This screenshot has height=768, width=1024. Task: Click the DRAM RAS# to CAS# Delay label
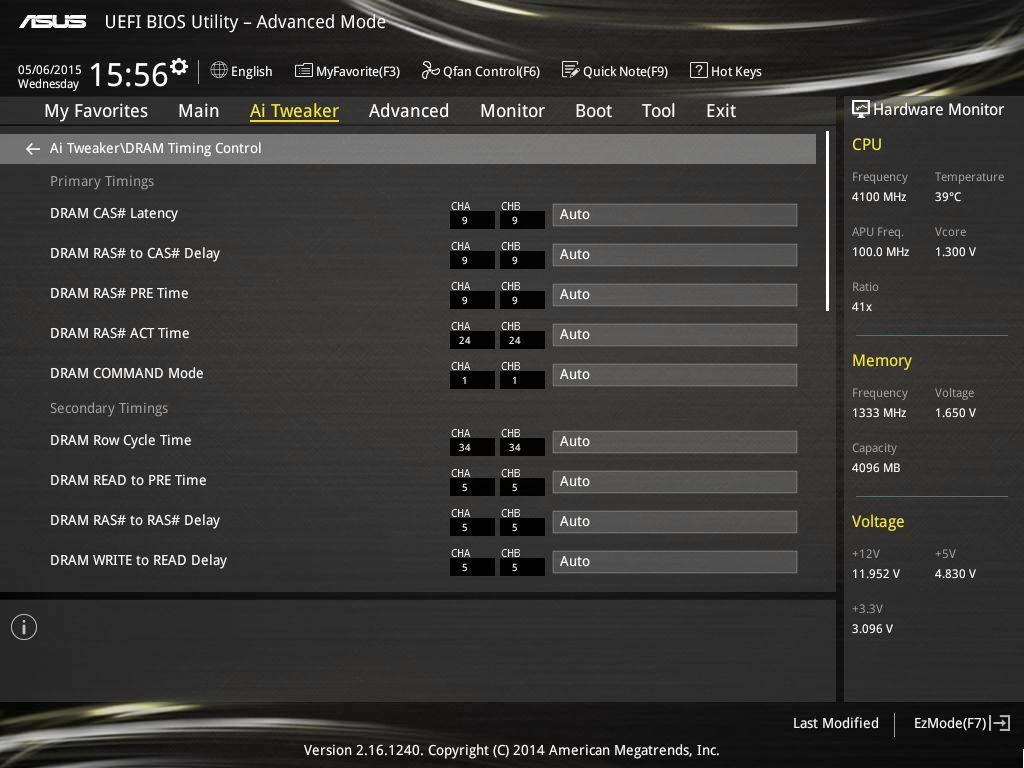[x=135, y=253]
